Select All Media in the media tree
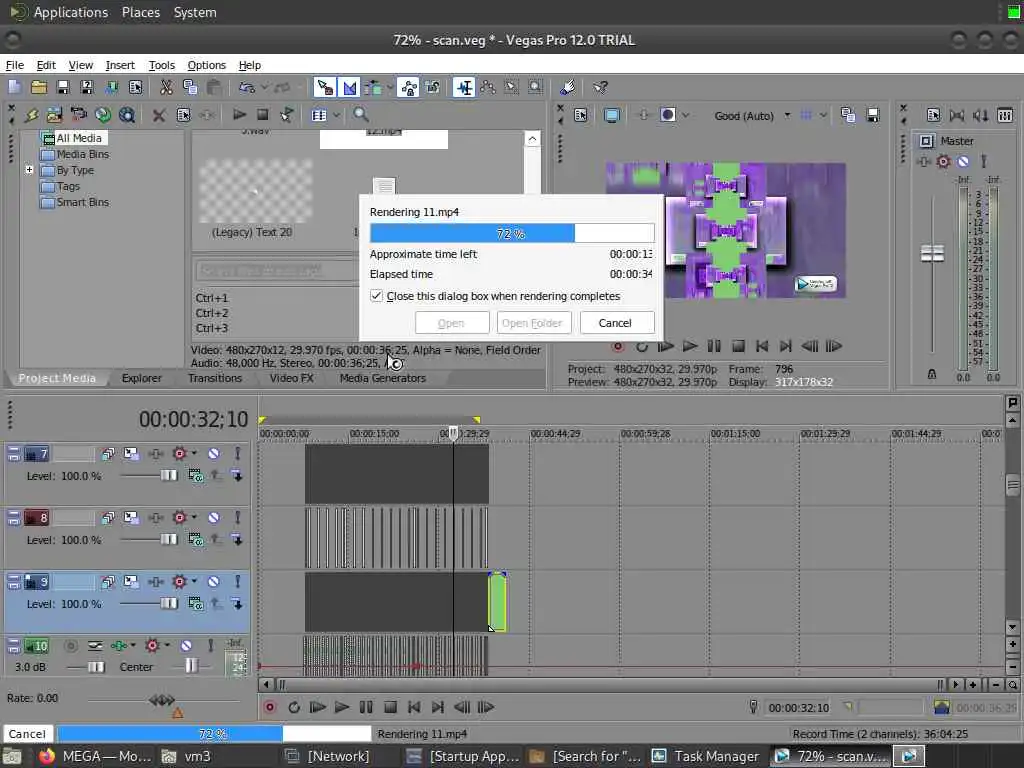Image resolution: width=1024 pixels, height=768 pixels. [x=78, y=138]
